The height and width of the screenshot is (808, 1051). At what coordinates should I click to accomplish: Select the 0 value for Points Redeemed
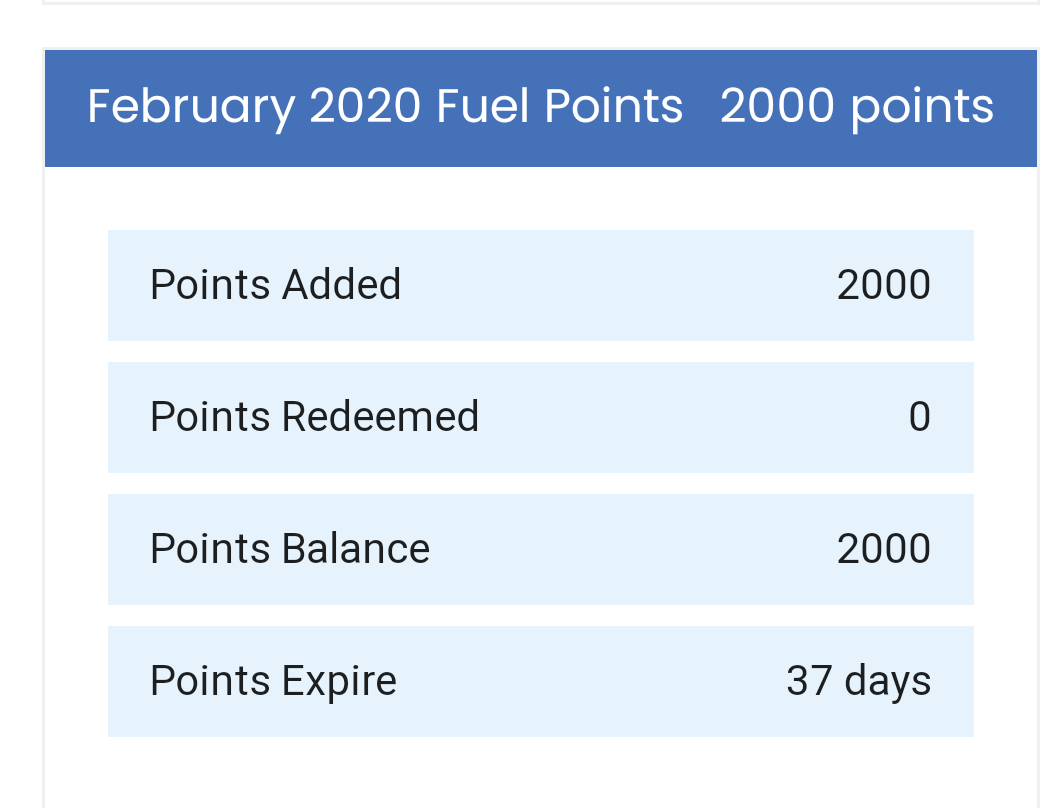point(920,417)
